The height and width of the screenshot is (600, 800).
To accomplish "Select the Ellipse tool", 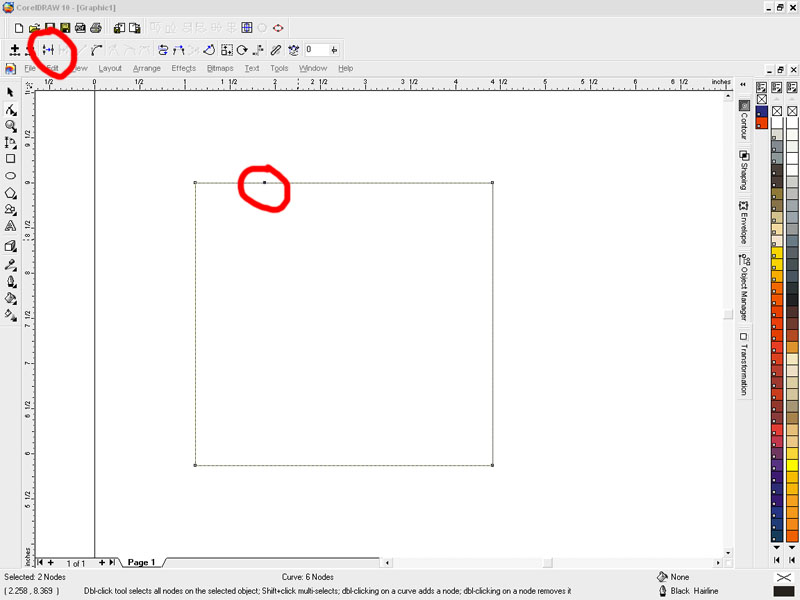I will 10,176.
